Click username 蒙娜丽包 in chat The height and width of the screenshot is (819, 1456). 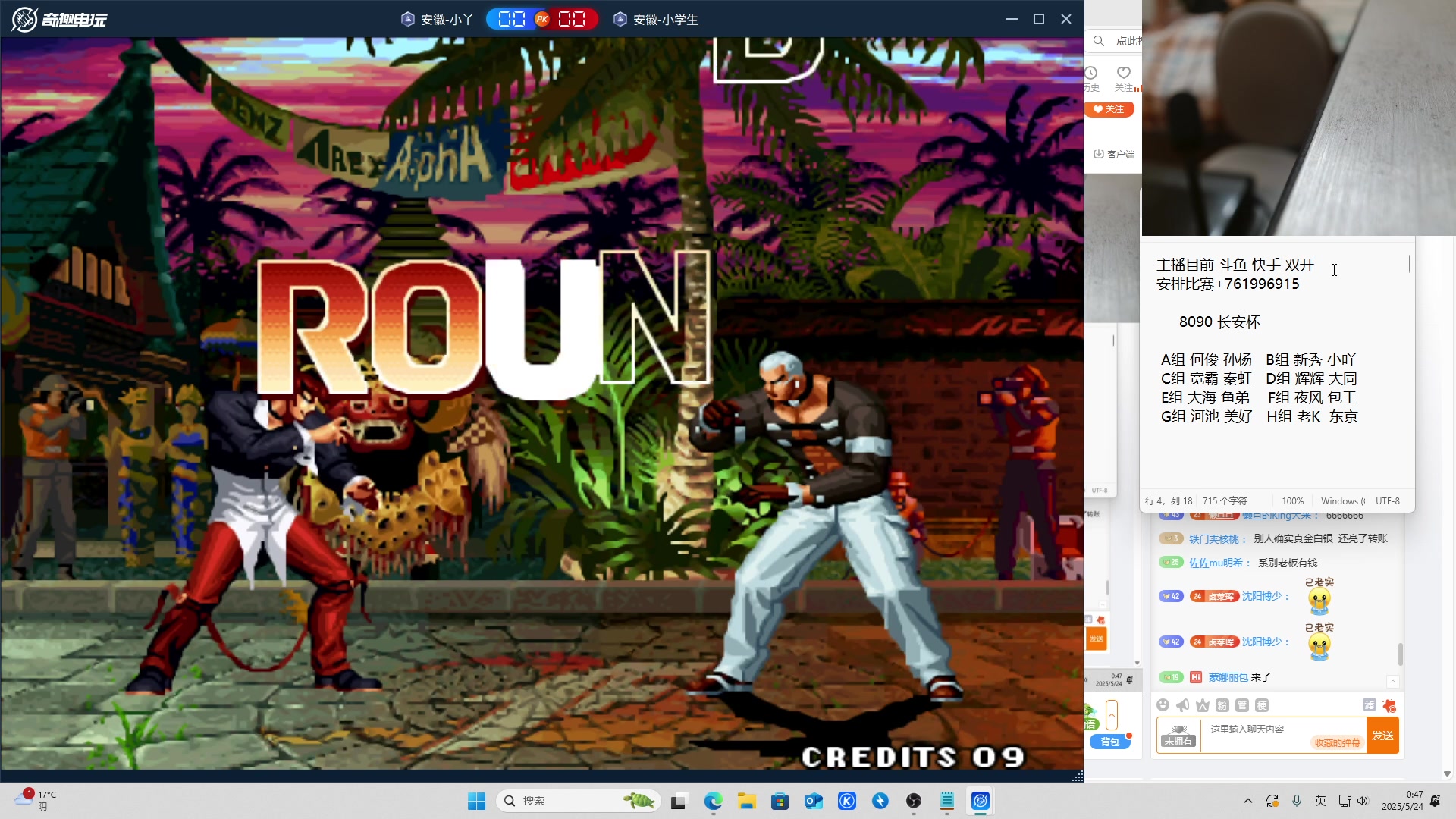pyautogui.click(x=1228, y=677)
